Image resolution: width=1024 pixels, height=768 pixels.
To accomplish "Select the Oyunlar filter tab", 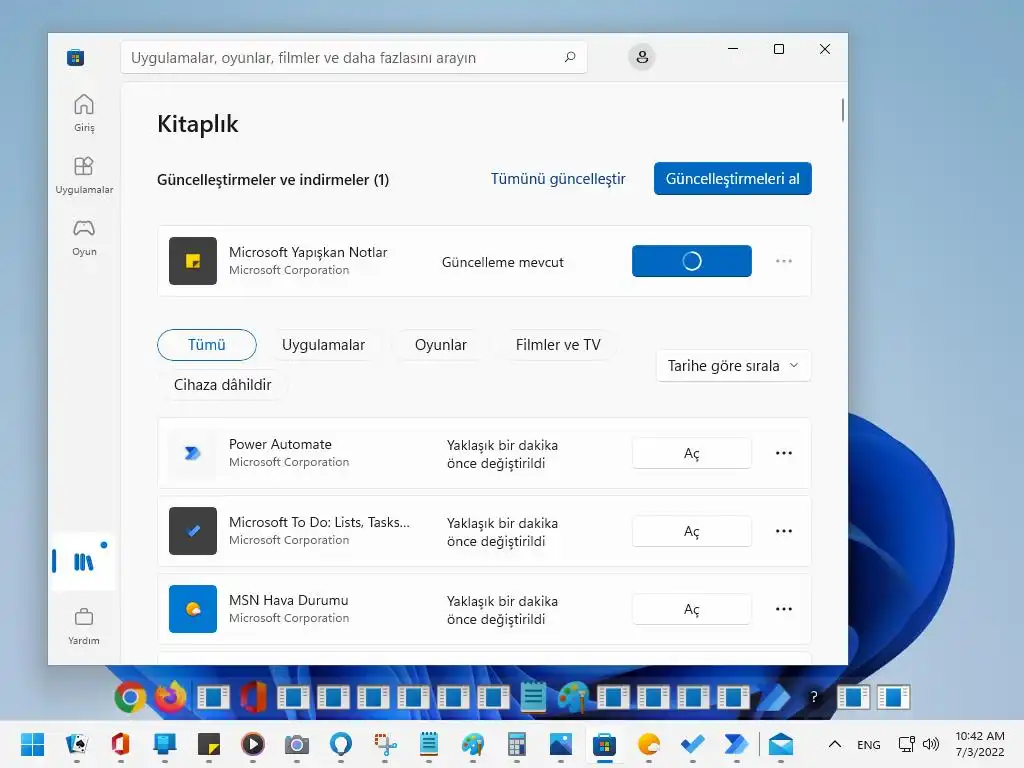I will tap(441, 345).
